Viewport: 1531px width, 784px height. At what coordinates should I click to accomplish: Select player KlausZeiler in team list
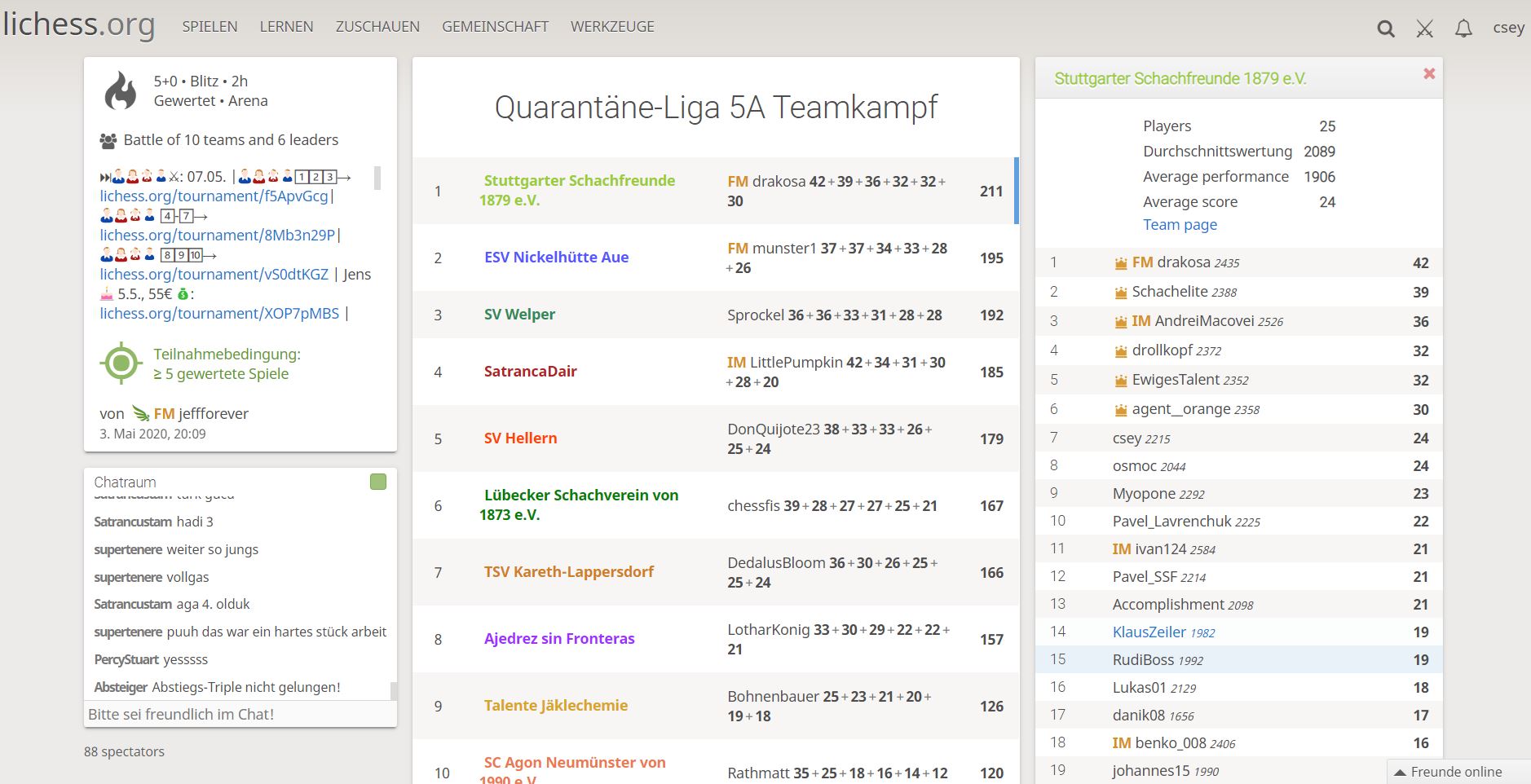point(1163,632)
